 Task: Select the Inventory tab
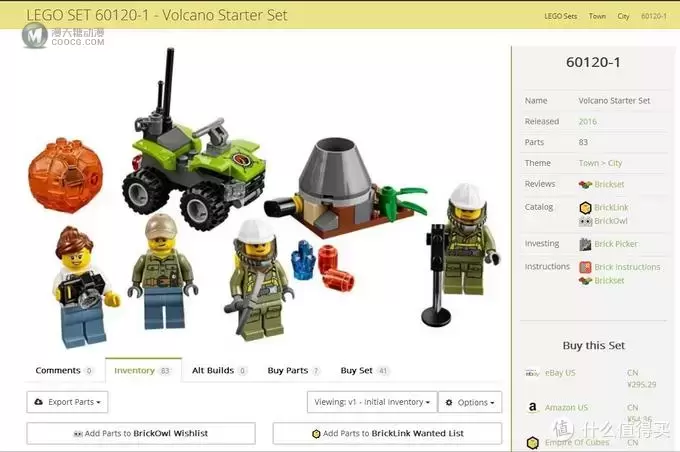point(143,371)
